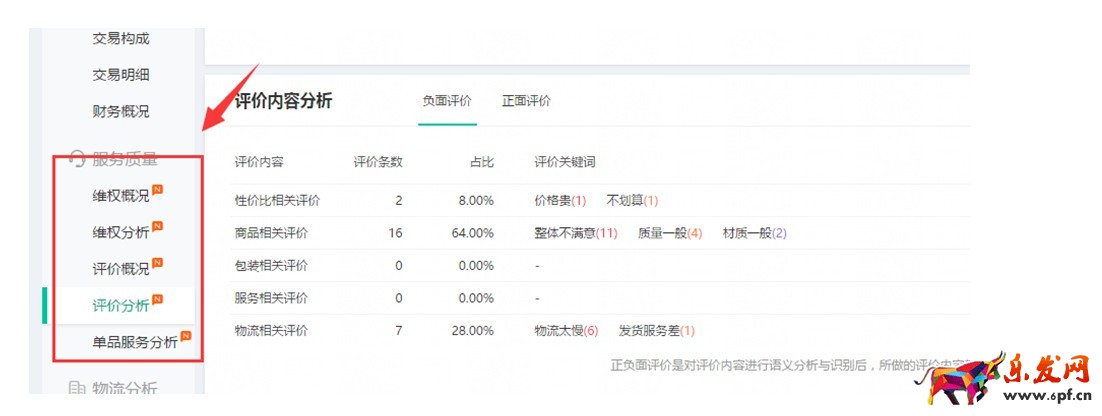Open the 维权分析 sidebar page

(121, 232)
